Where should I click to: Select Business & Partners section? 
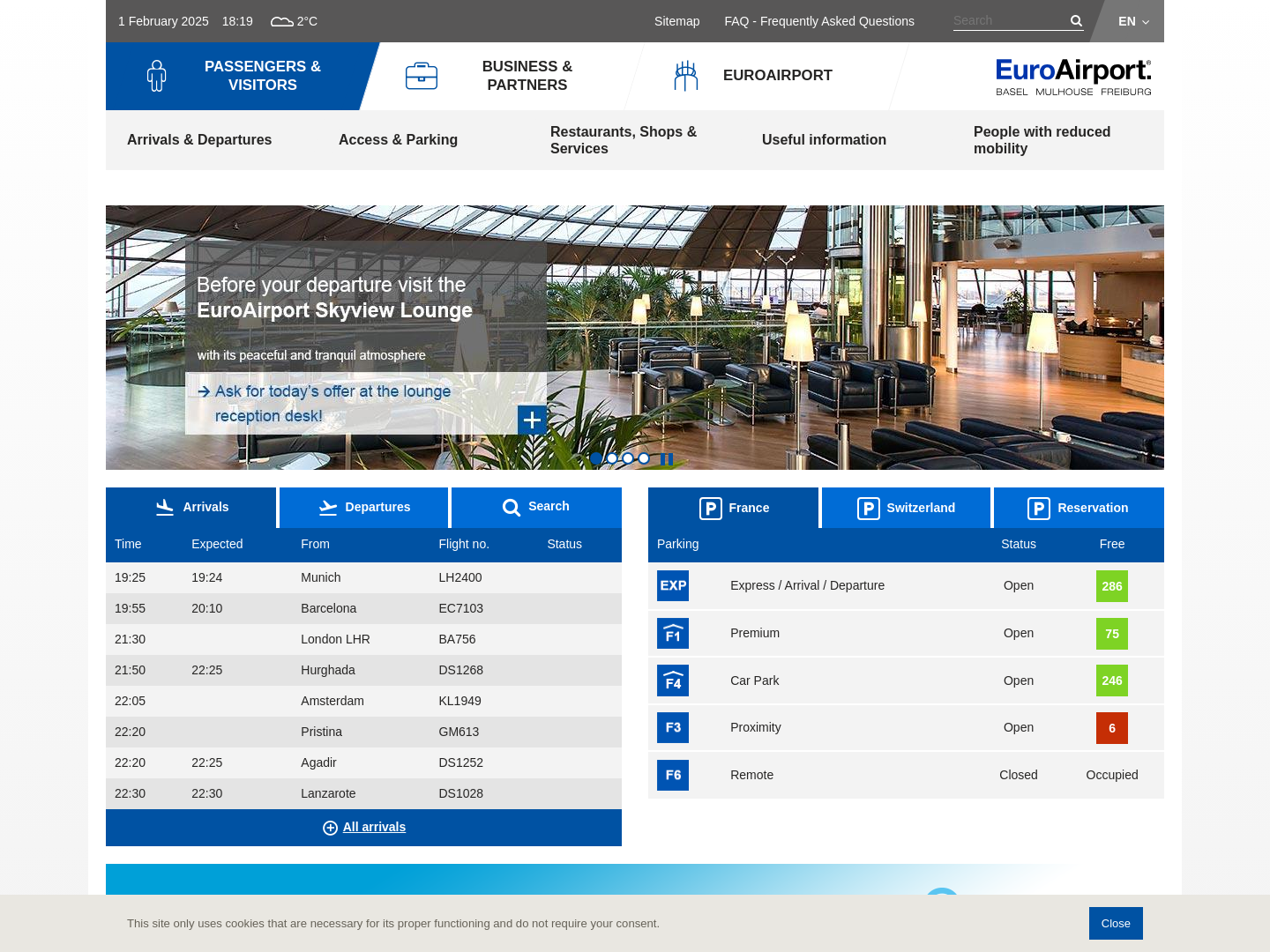pos(503,76)
